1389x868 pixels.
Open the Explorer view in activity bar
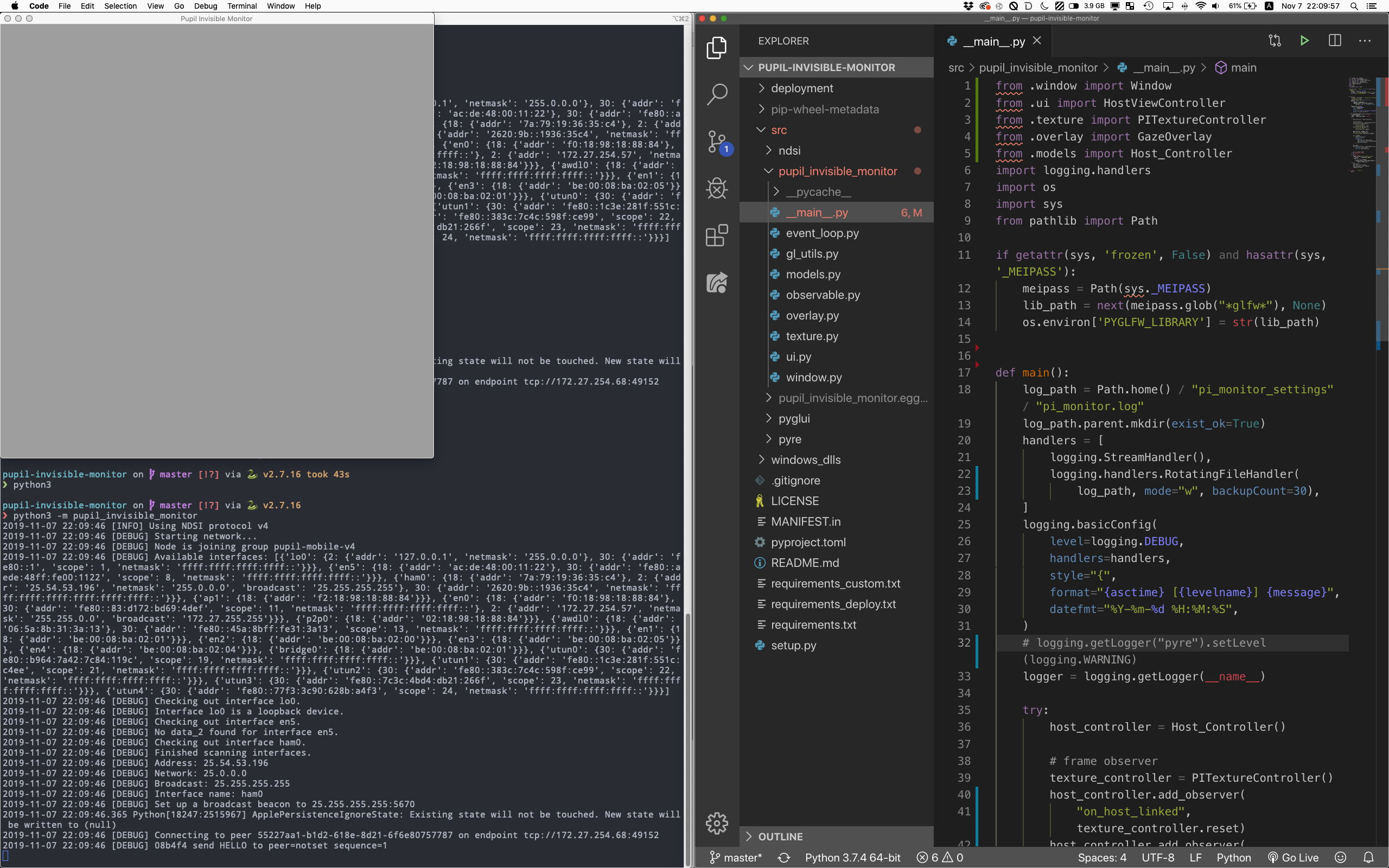coord(716,47)
